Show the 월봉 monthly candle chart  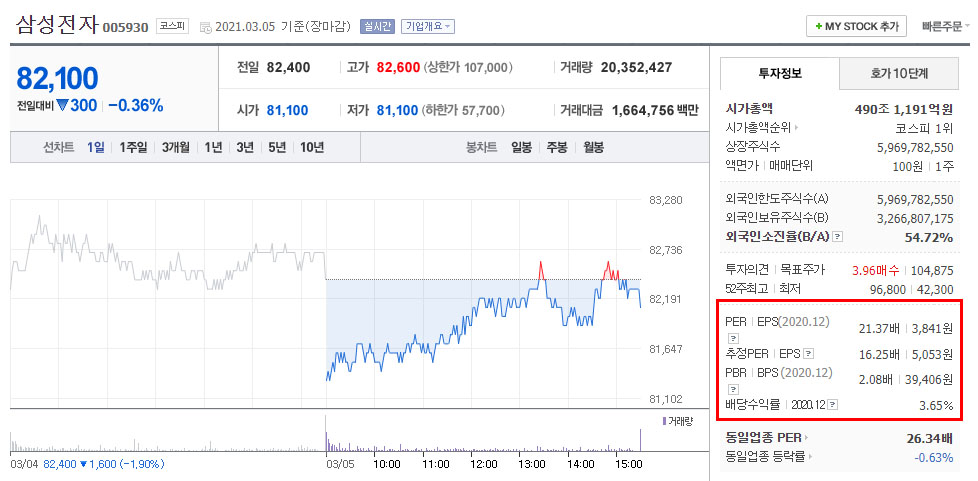coord(593,148)
